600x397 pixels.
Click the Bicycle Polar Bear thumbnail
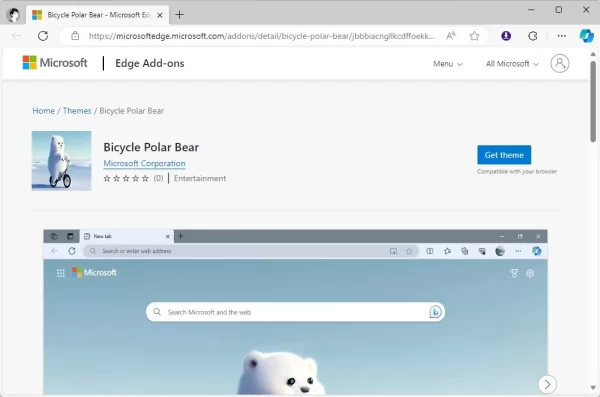coord(62,161)
